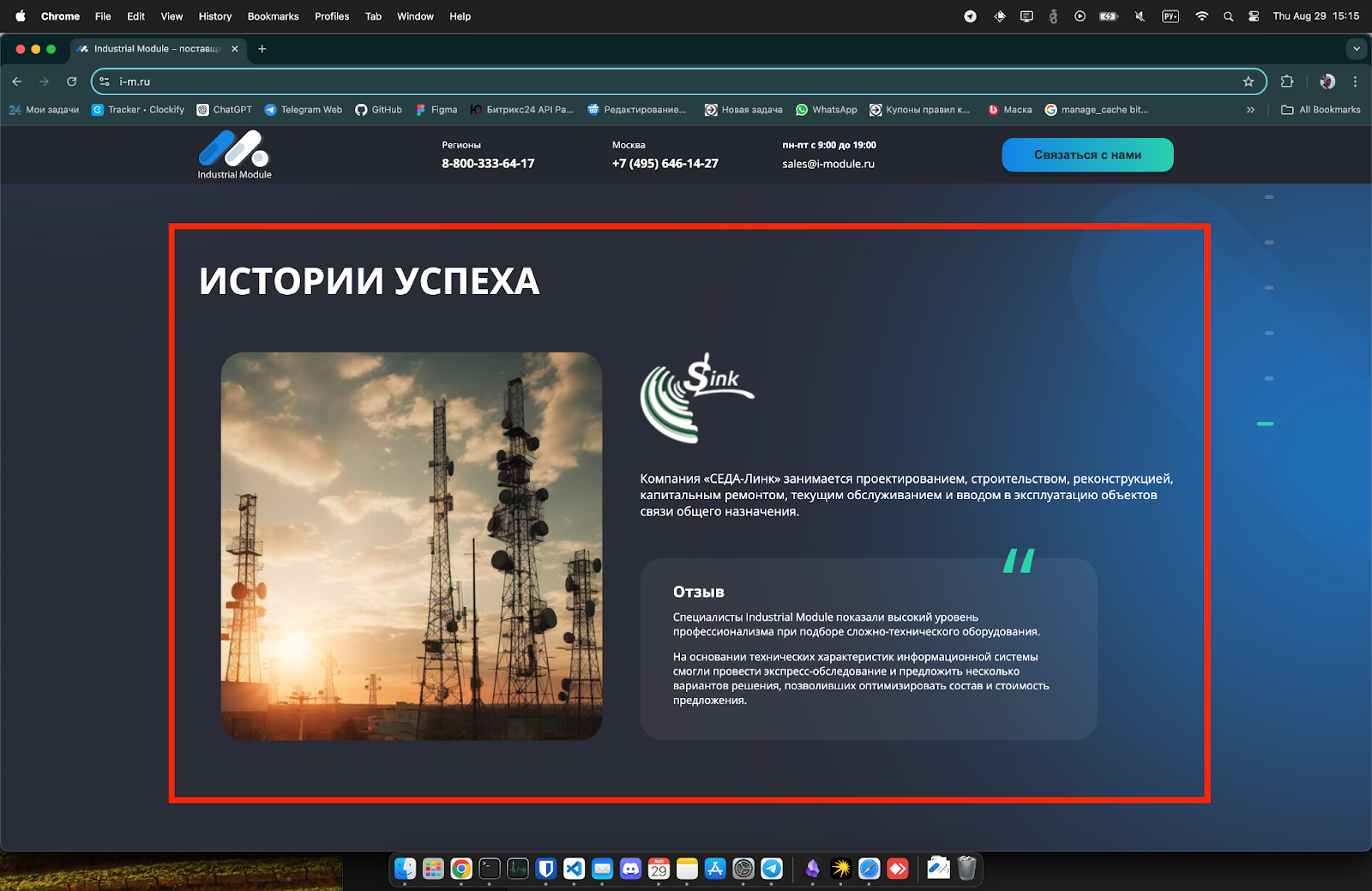Open Bitwarden from the Dock
1372x891 pixels.
545,869
